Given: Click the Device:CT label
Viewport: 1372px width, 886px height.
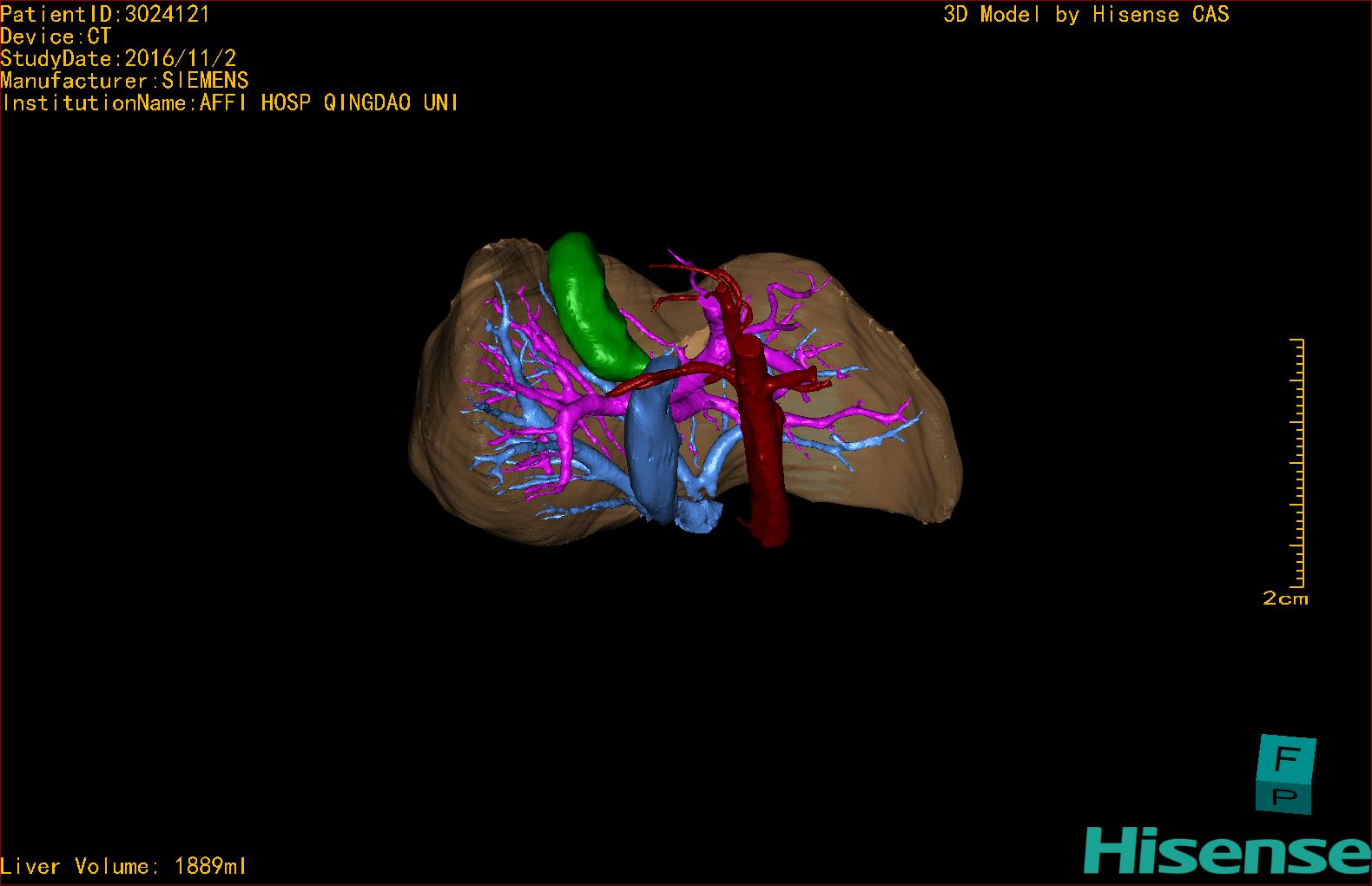Looking at the screenshot, I should (56, 36).
